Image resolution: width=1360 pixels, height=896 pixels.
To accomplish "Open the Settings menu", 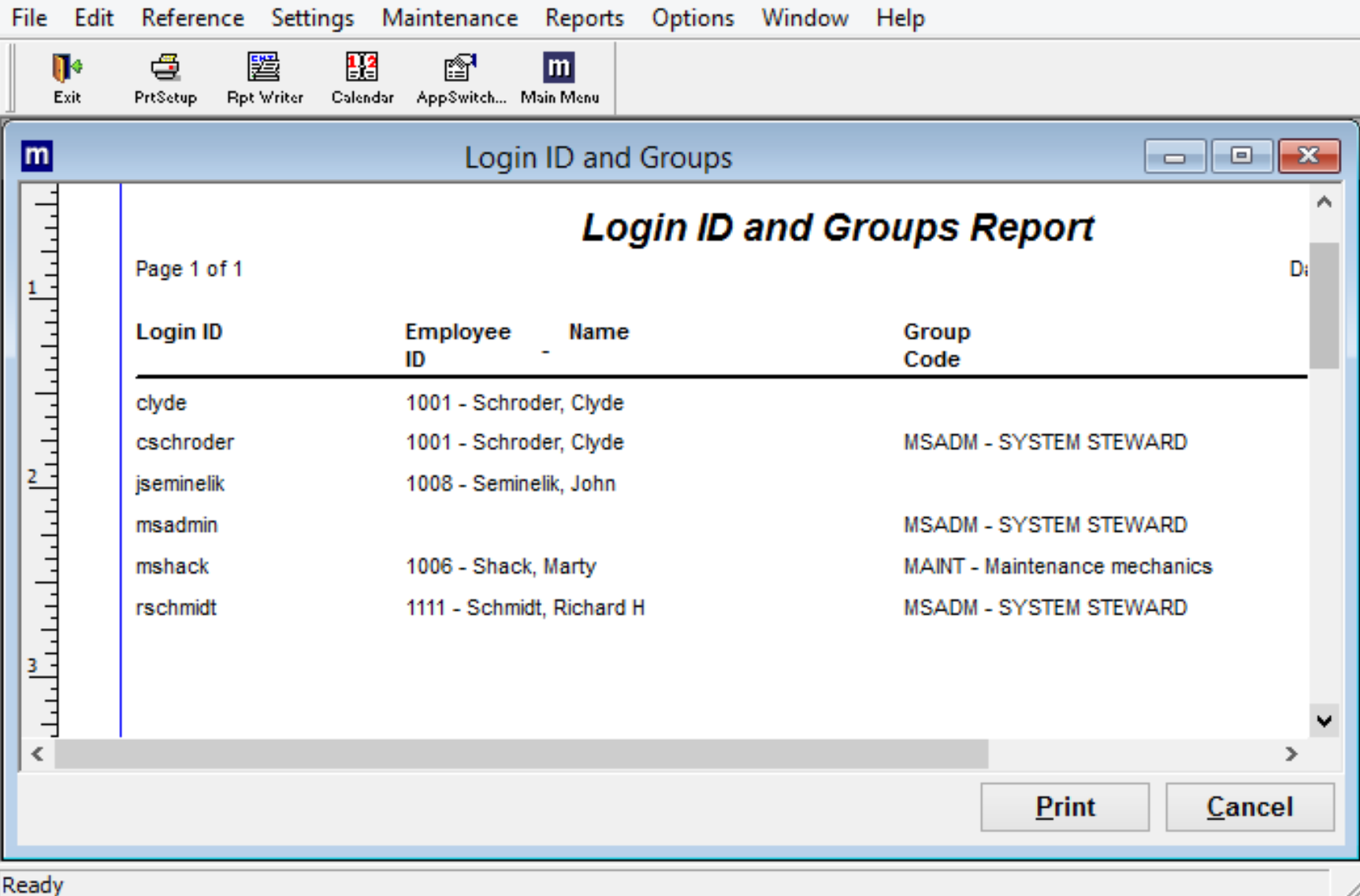I will [312, 17].
